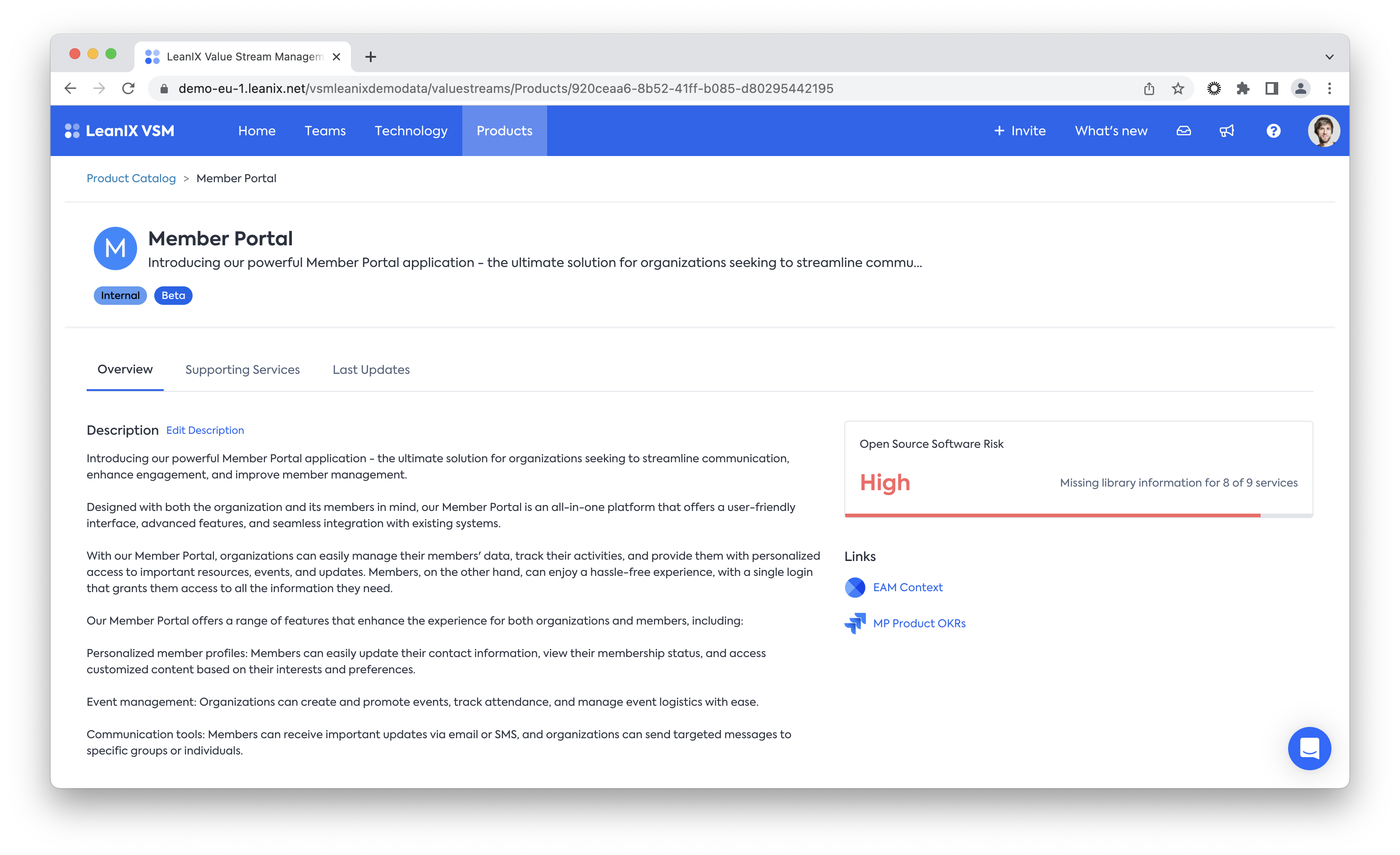Screen dimensions: 1400x855
Task: Open the inbox tray icon in navbar
Action: pos(1184,131)
